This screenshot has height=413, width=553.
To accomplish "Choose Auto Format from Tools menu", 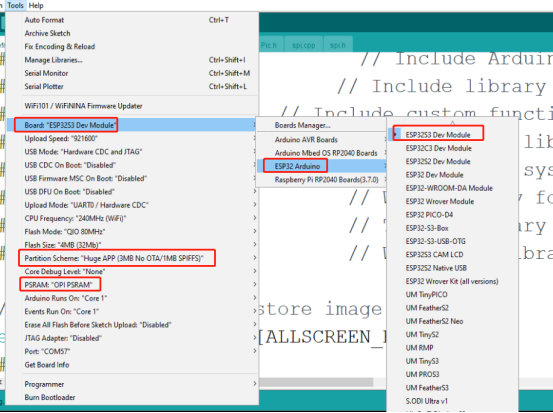I will click(x=132, y=20).
